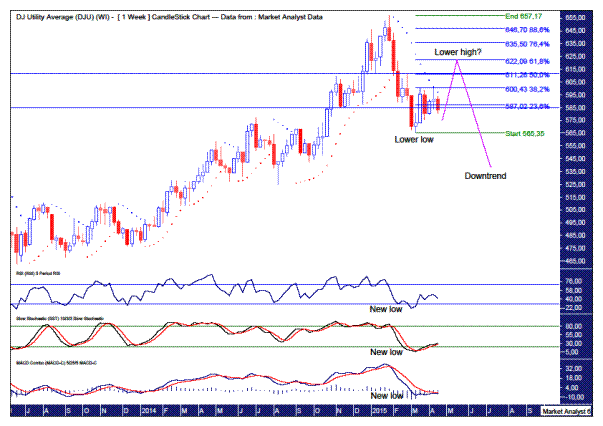
Task: Click 'New low' label in MACD panel
Action: [x=387, y=396]
